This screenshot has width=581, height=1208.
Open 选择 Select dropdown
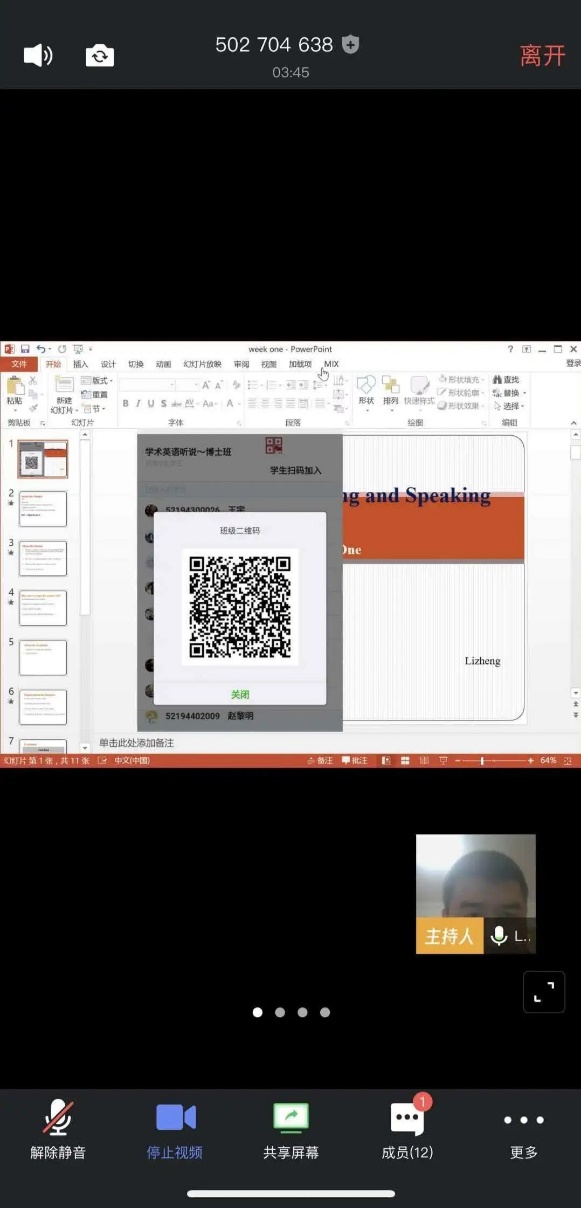(509, 406)
